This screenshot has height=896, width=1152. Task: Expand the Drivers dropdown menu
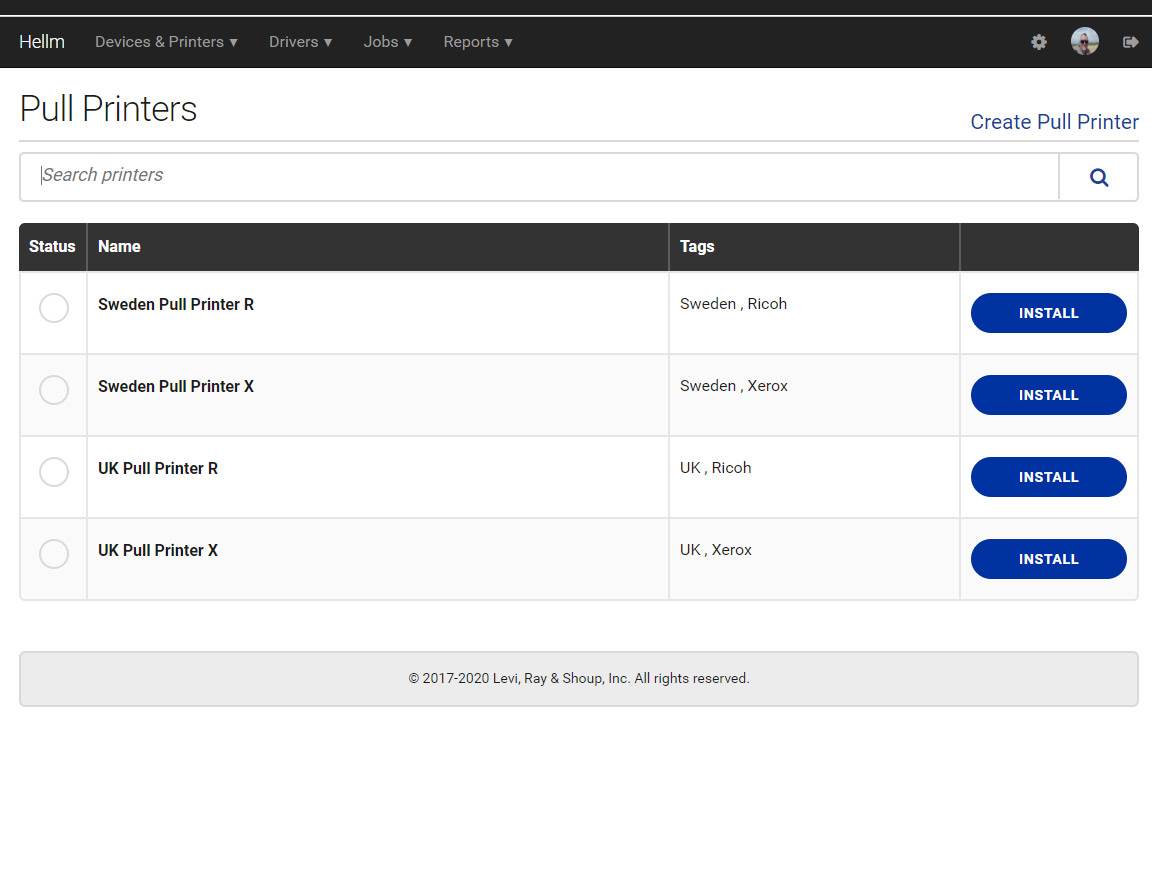[x=300, y=42]
